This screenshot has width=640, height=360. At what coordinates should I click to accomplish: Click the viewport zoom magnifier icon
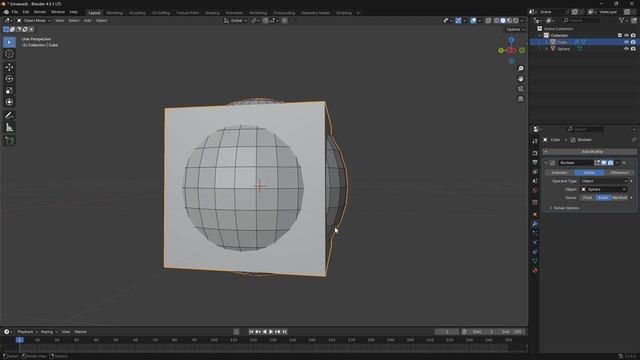point(520,69)
